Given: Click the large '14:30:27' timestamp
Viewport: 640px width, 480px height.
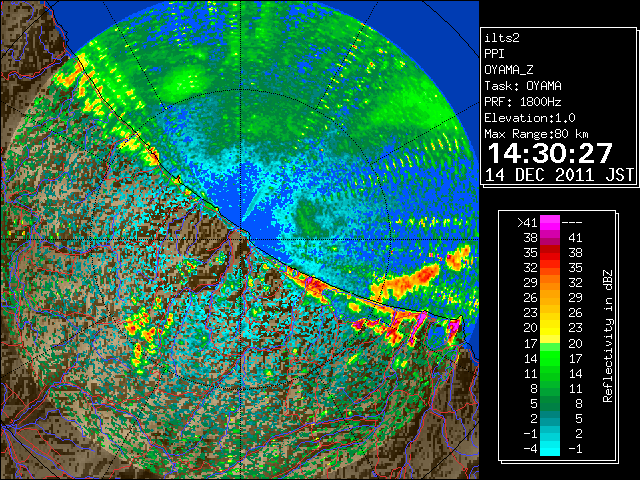Looking at the screenshot, I should coord(550,153).
